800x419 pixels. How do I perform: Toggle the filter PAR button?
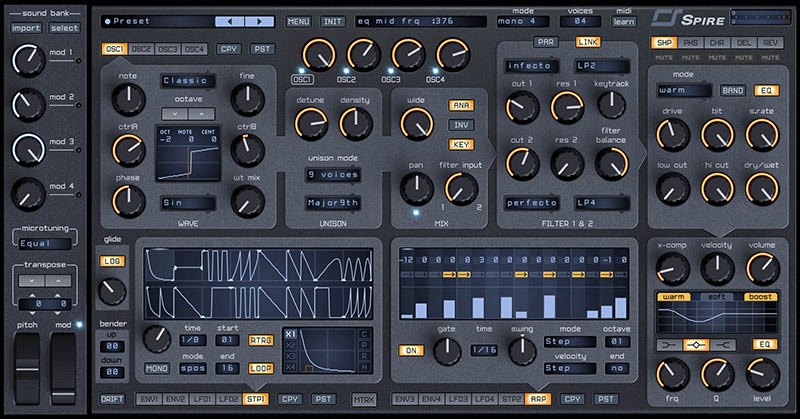545,42
